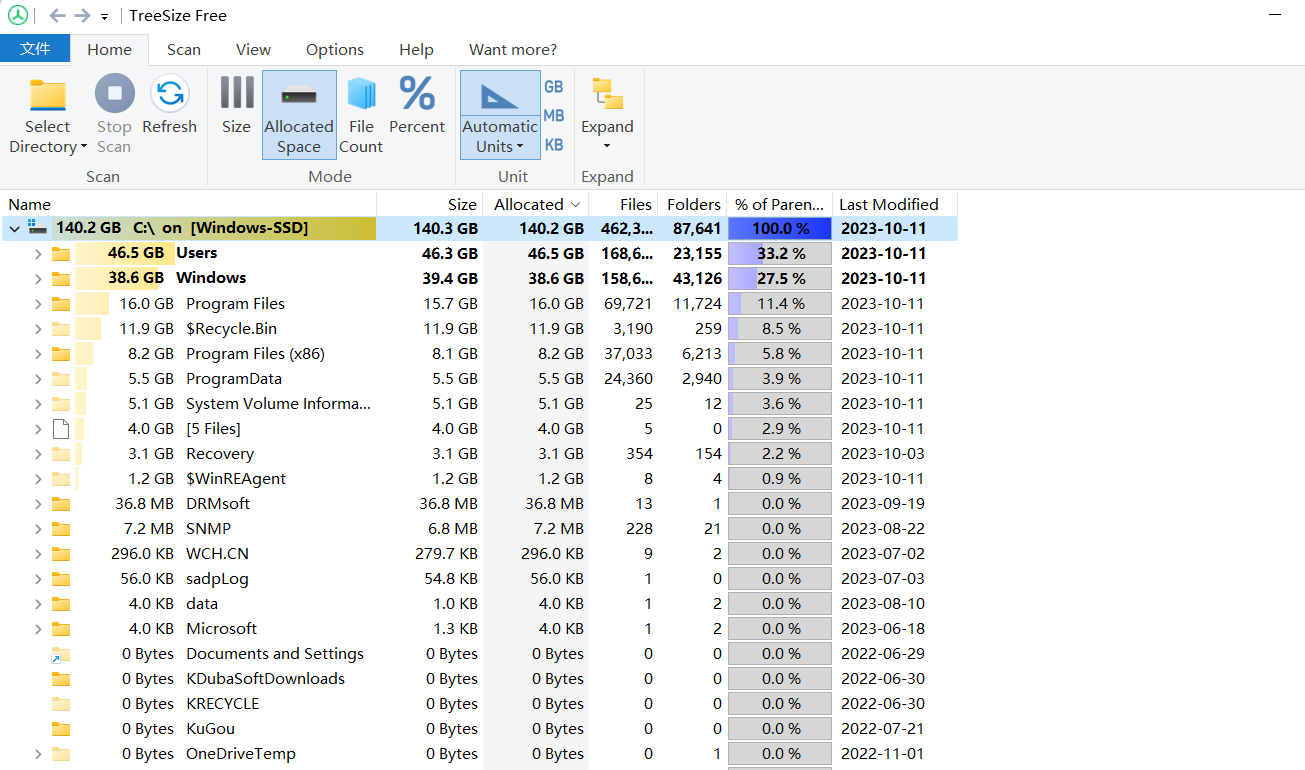Screen dimensions: 1305x770
Task: Switch to Size display mode
Action: point(237,106)
